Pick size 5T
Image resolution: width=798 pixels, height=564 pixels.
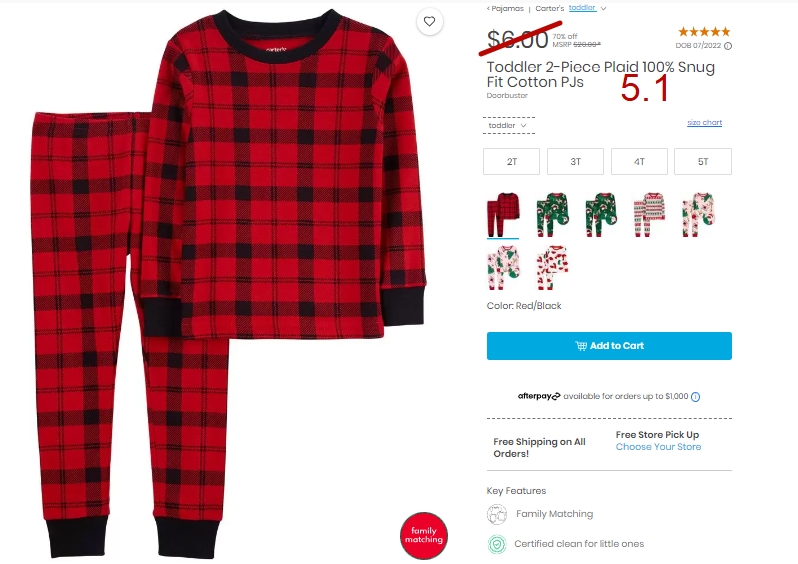coord(703,161)
